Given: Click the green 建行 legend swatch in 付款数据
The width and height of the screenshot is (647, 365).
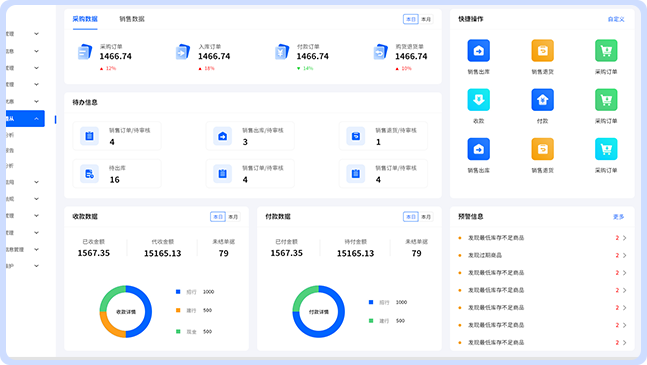Looking at the screenshot, I should pyautogui.click(x=371, y=320).
